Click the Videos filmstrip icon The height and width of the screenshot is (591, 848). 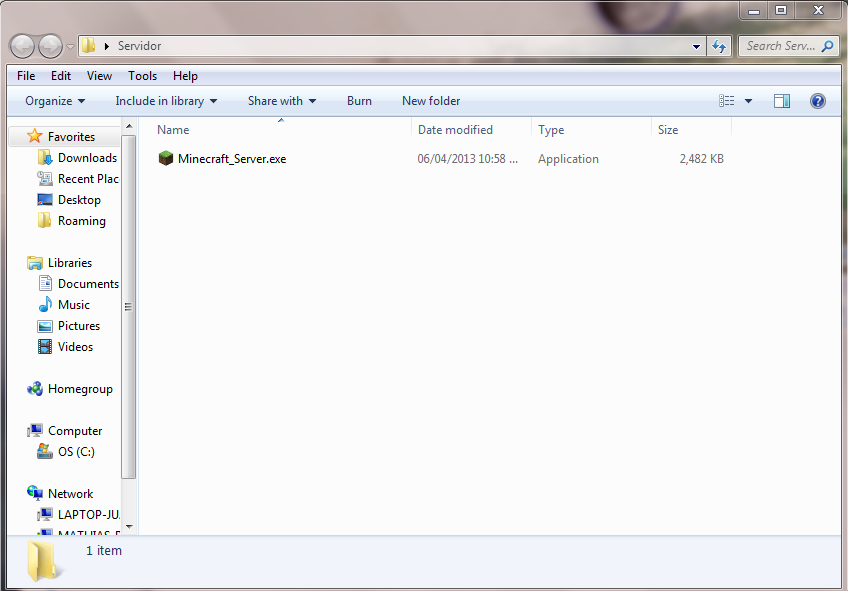click(x=45, y=347)
